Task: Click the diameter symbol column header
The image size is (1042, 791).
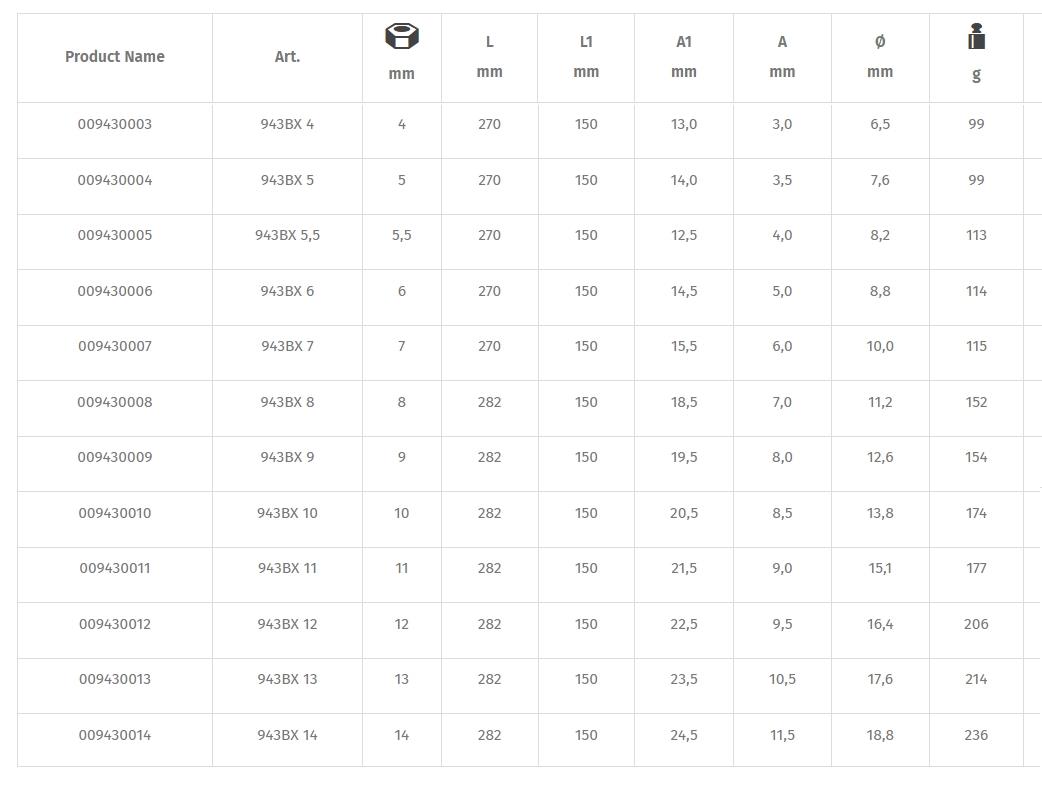Action: tap(880, 57)
